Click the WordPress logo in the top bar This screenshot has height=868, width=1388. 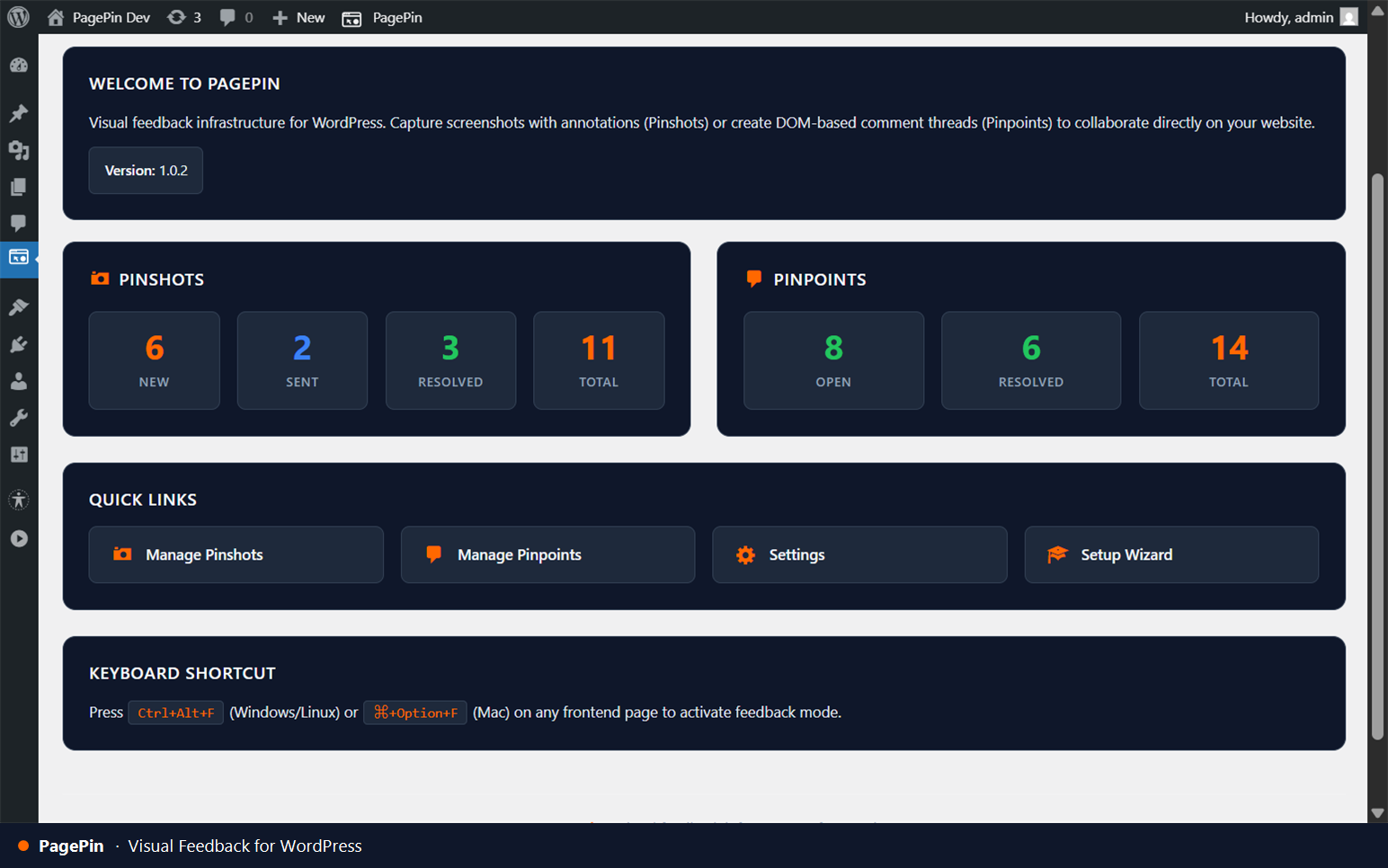[x=18, y=16]
